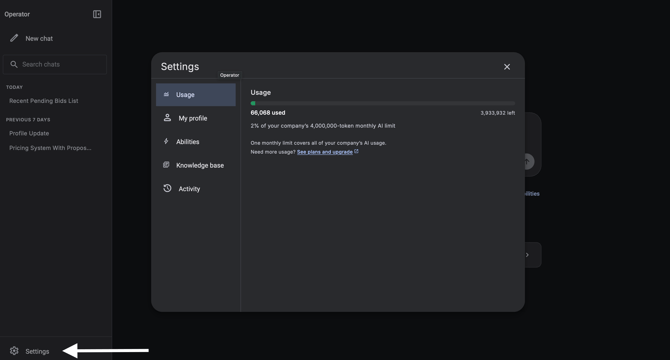Click the One monthly limit covers text

point(318,143)
